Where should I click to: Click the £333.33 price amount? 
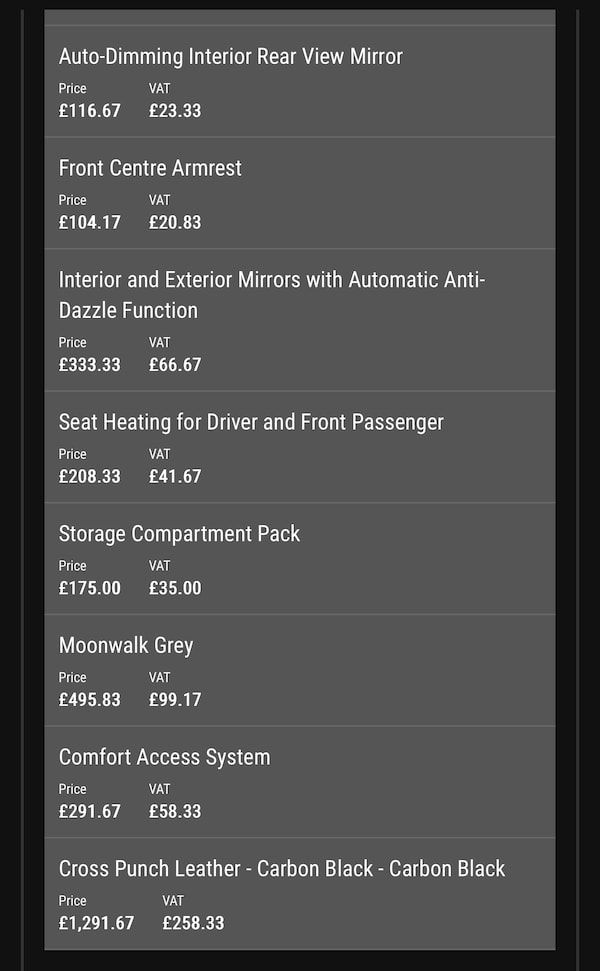click(x=89, y=364)
